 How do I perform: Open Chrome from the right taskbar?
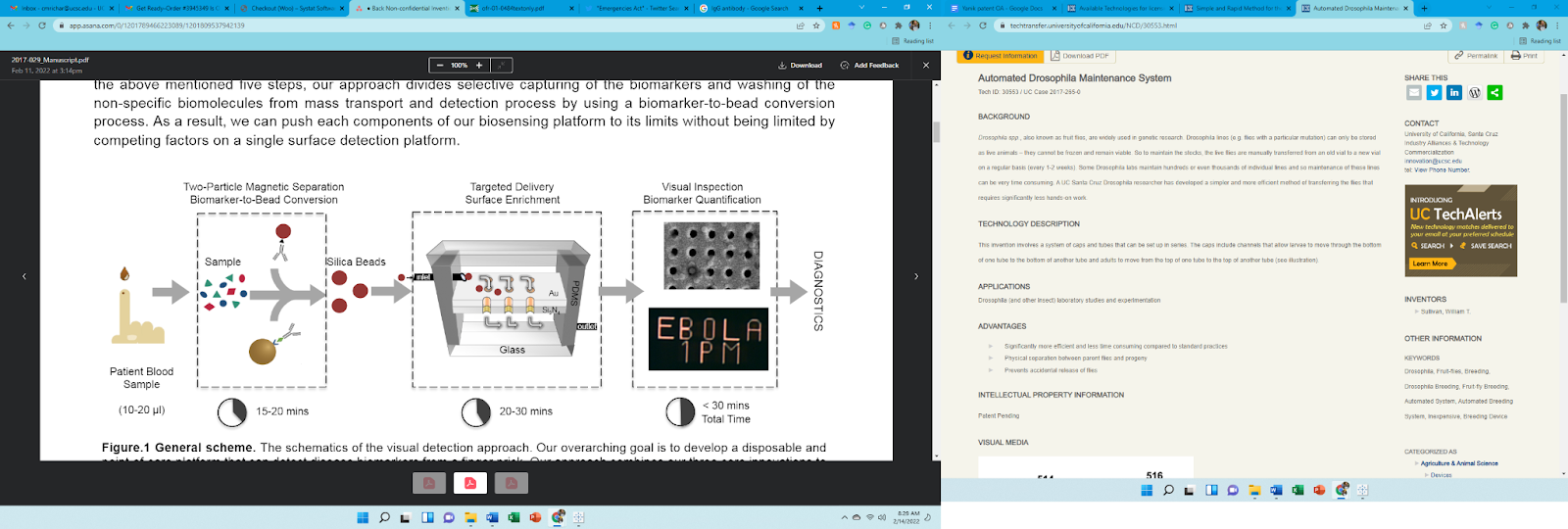(1342, 490)
